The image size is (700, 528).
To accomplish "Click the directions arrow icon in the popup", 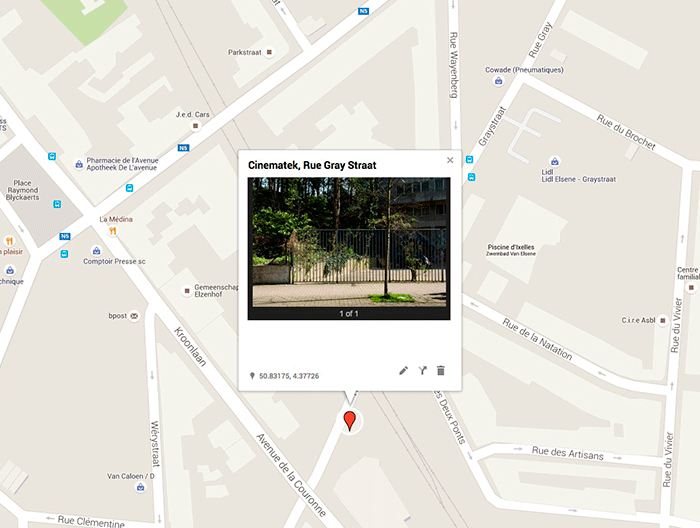I will point(422,370).
